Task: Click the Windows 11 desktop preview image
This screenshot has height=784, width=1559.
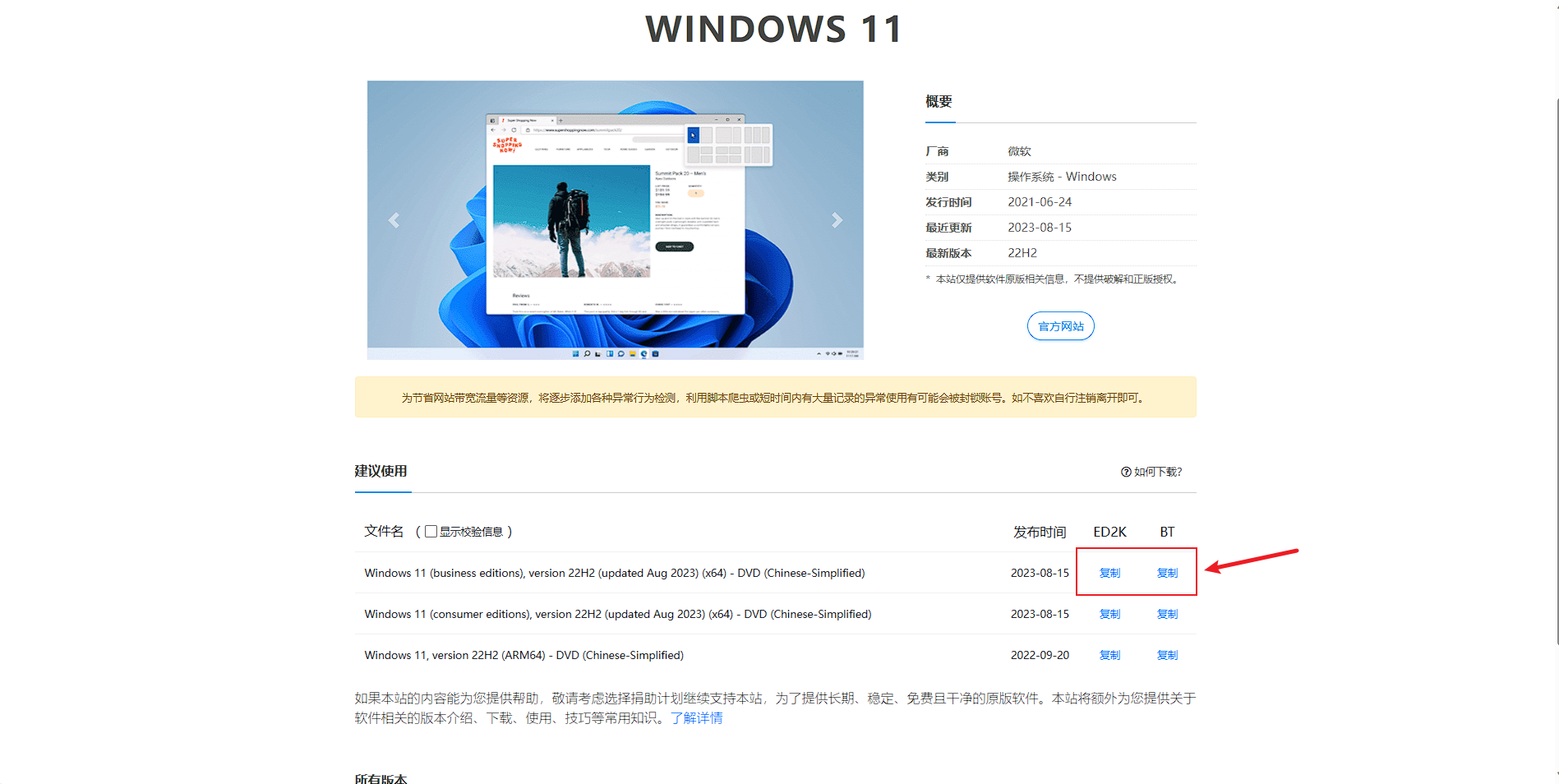Action: point(615,219)
